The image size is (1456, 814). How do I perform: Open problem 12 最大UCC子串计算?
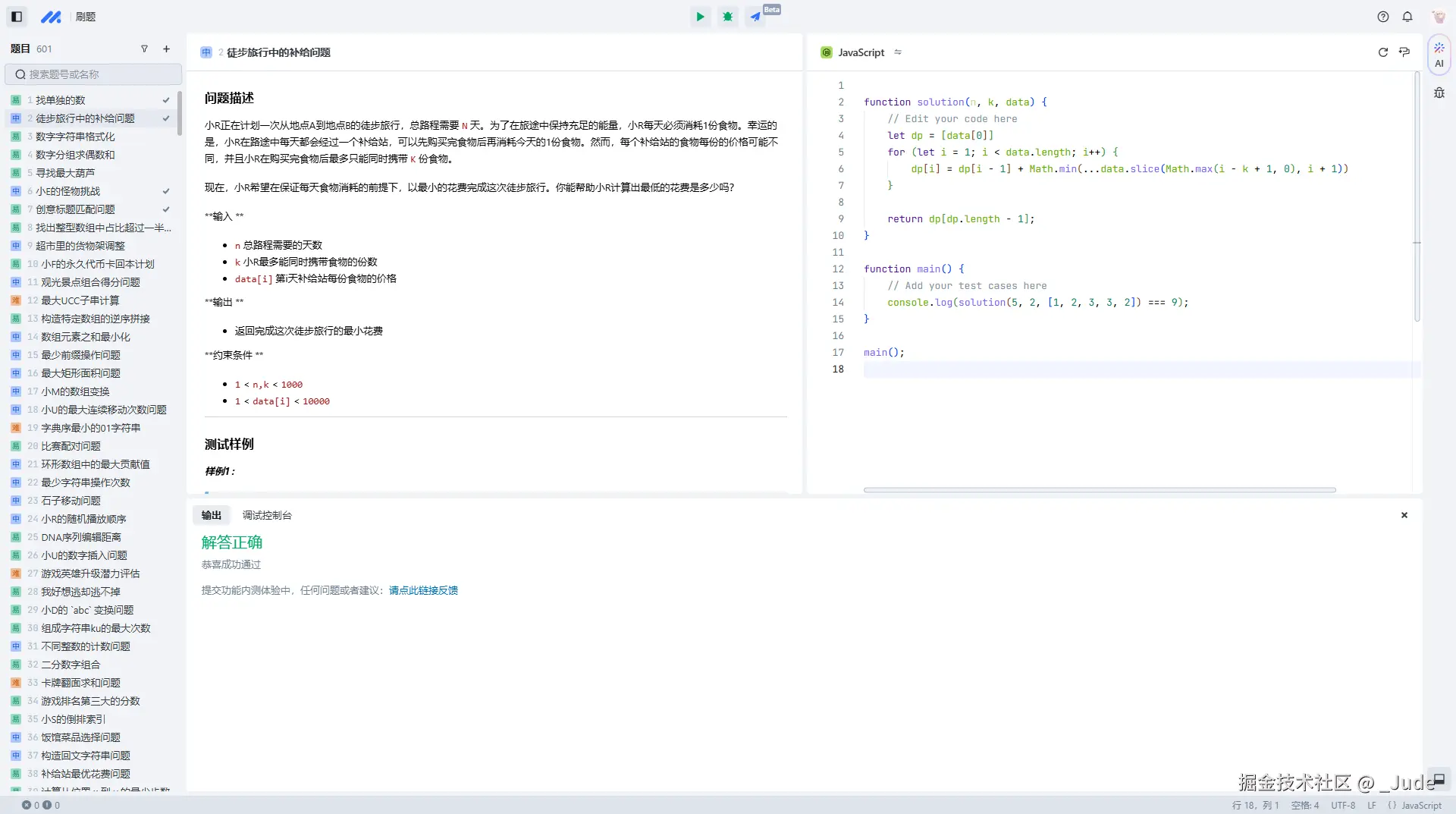[91, 300]
